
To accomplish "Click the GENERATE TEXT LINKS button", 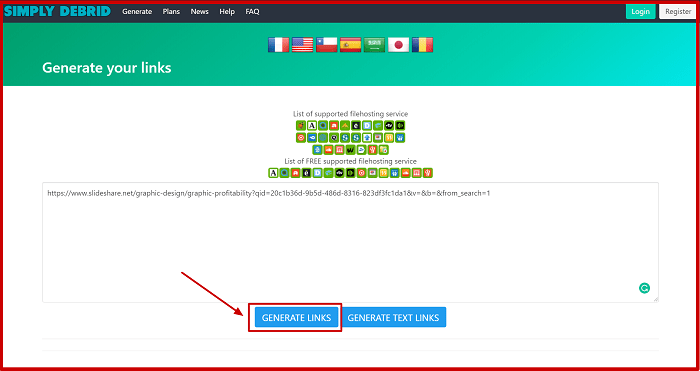I will 393,318.
